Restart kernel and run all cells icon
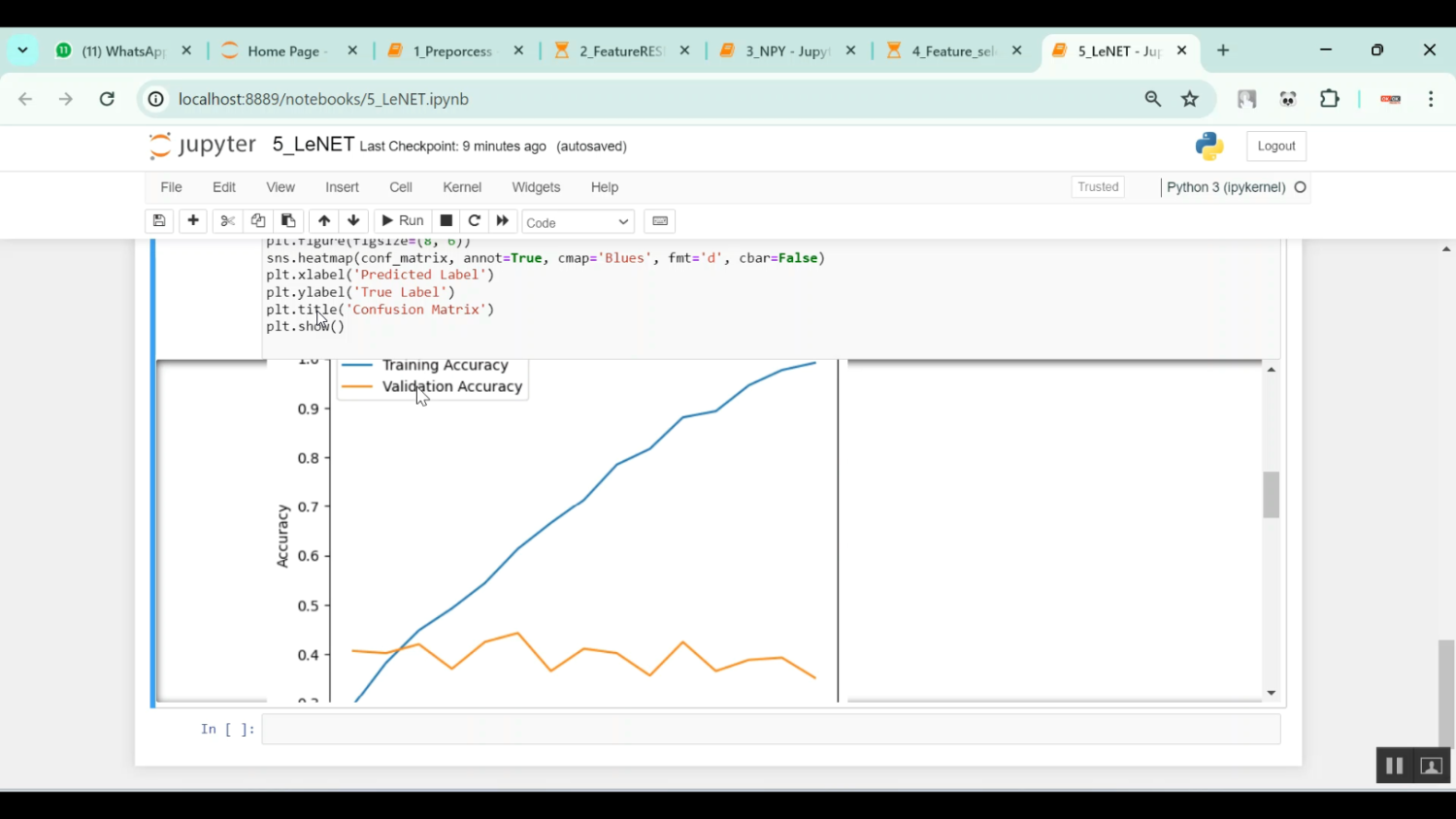The height and width of the screenshot is (819, 1456). coord(503,221)
